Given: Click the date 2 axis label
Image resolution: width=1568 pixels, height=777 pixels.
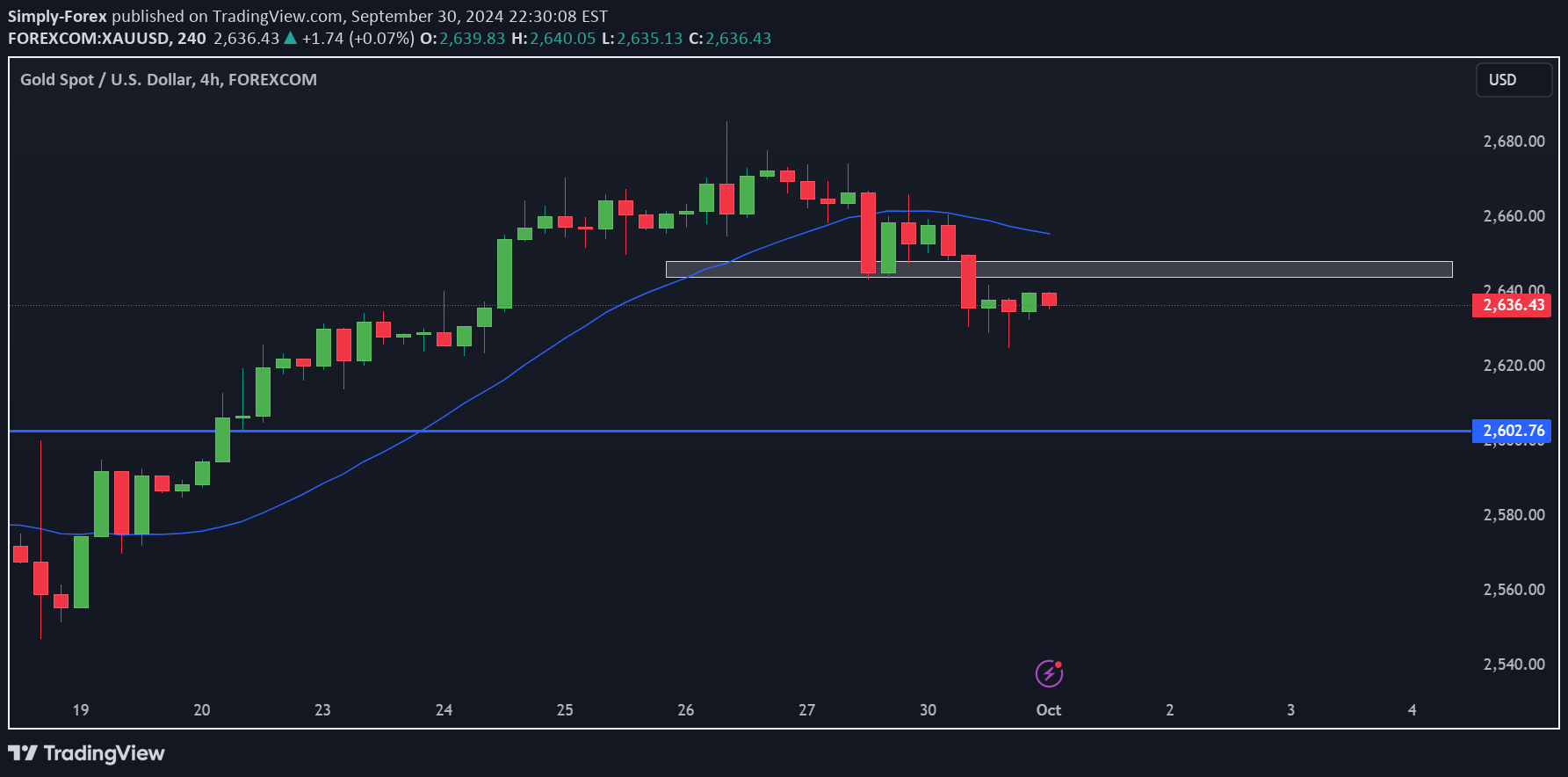Looking at the screenshot, I should coord(1170,710).
